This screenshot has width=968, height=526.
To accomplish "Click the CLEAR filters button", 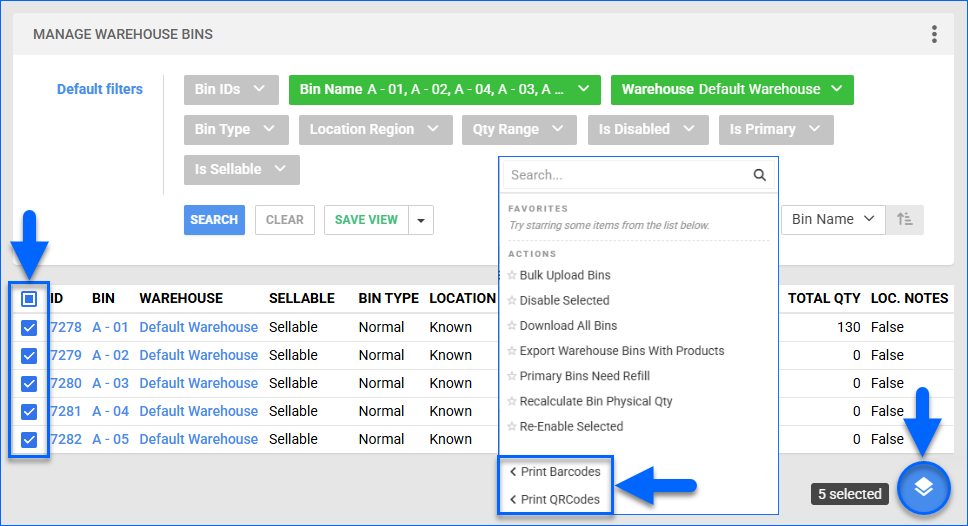I will [285, 220].
